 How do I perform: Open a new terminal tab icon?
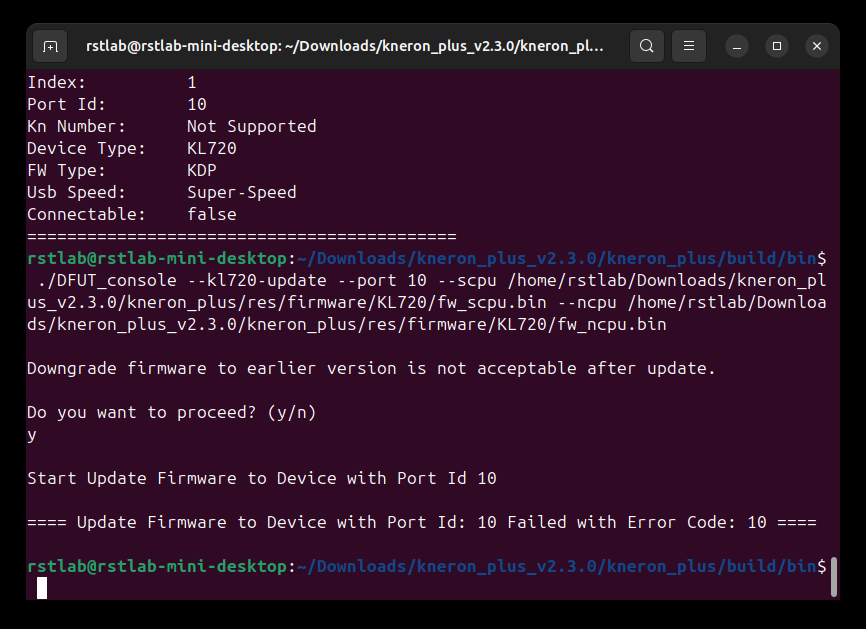(50, 46)
